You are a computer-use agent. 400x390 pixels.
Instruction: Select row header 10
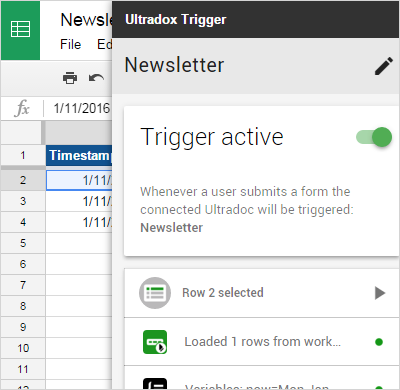(23, 348)
